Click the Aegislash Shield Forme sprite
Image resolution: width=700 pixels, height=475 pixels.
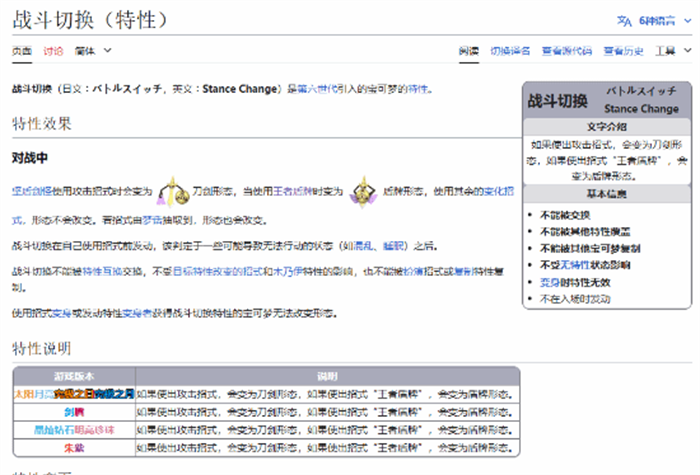[x=367, y=190]
